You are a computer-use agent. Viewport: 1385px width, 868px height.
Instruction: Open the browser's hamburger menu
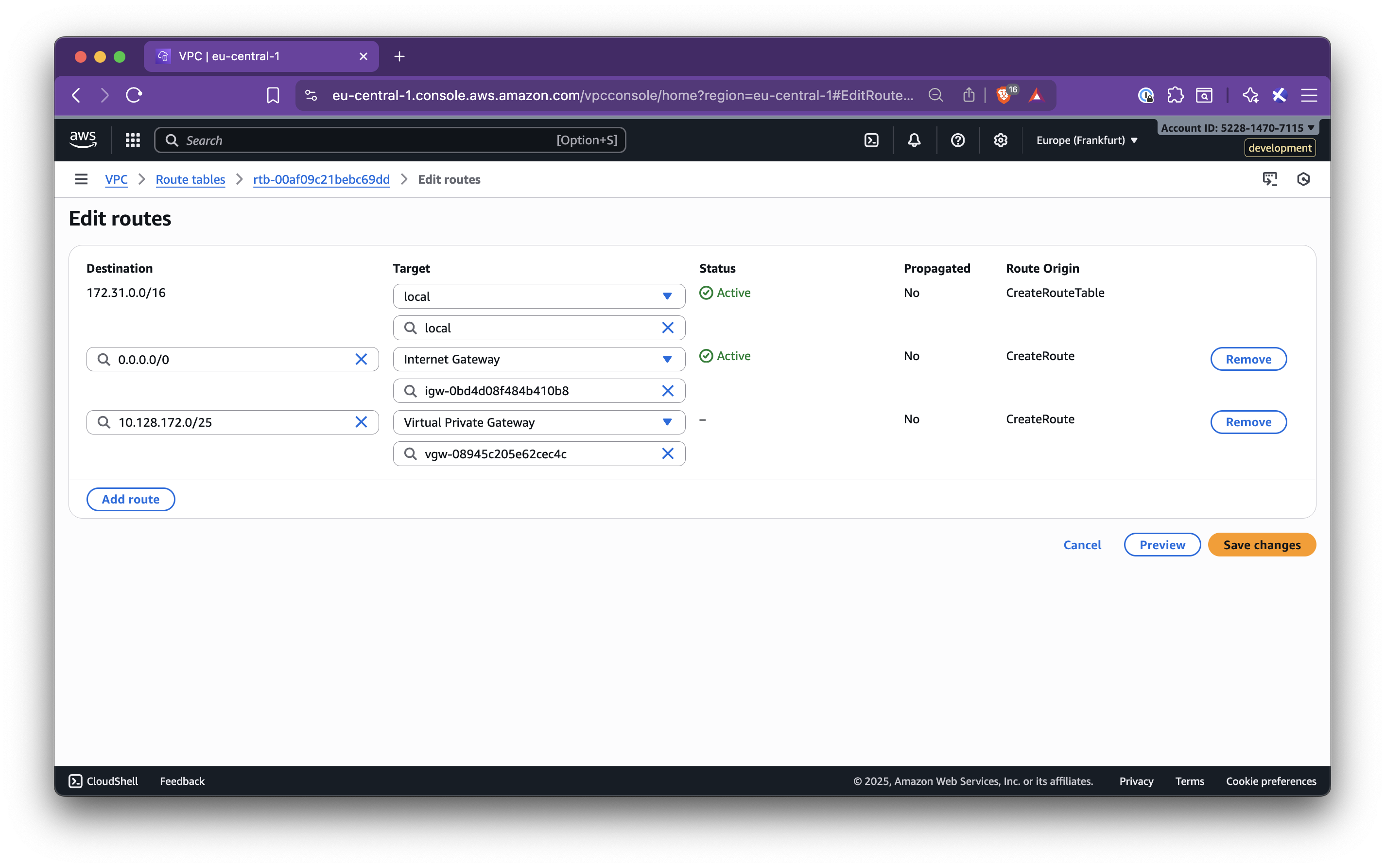coord(1309,95)
